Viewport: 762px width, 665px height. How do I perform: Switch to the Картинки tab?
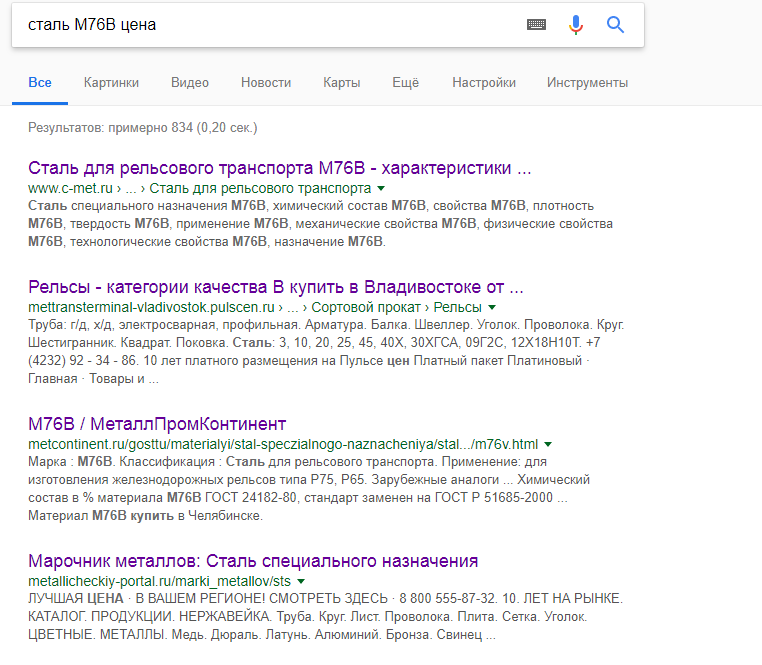click(111, 83)
